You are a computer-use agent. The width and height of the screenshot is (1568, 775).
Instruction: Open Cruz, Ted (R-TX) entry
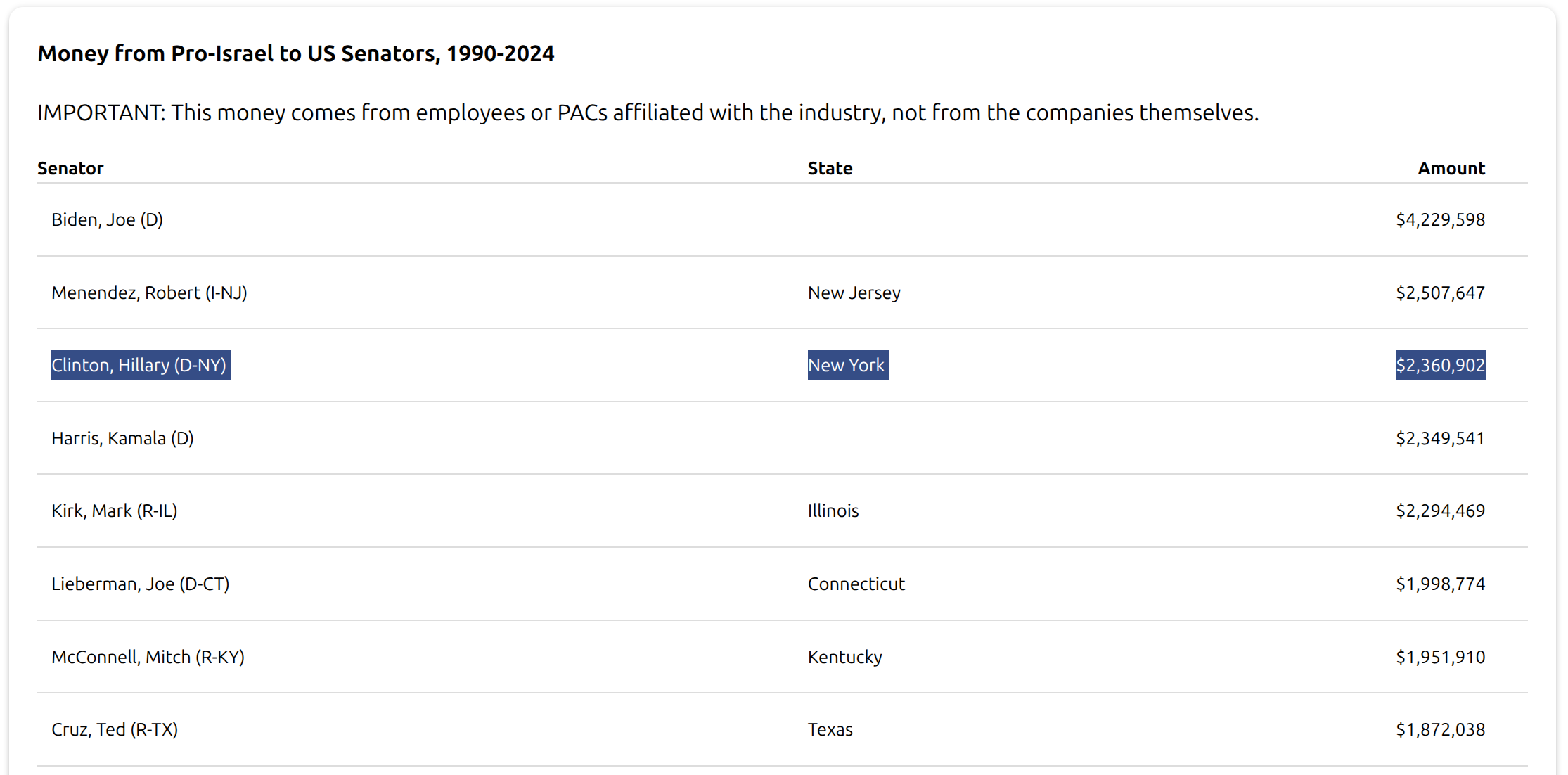115,729
